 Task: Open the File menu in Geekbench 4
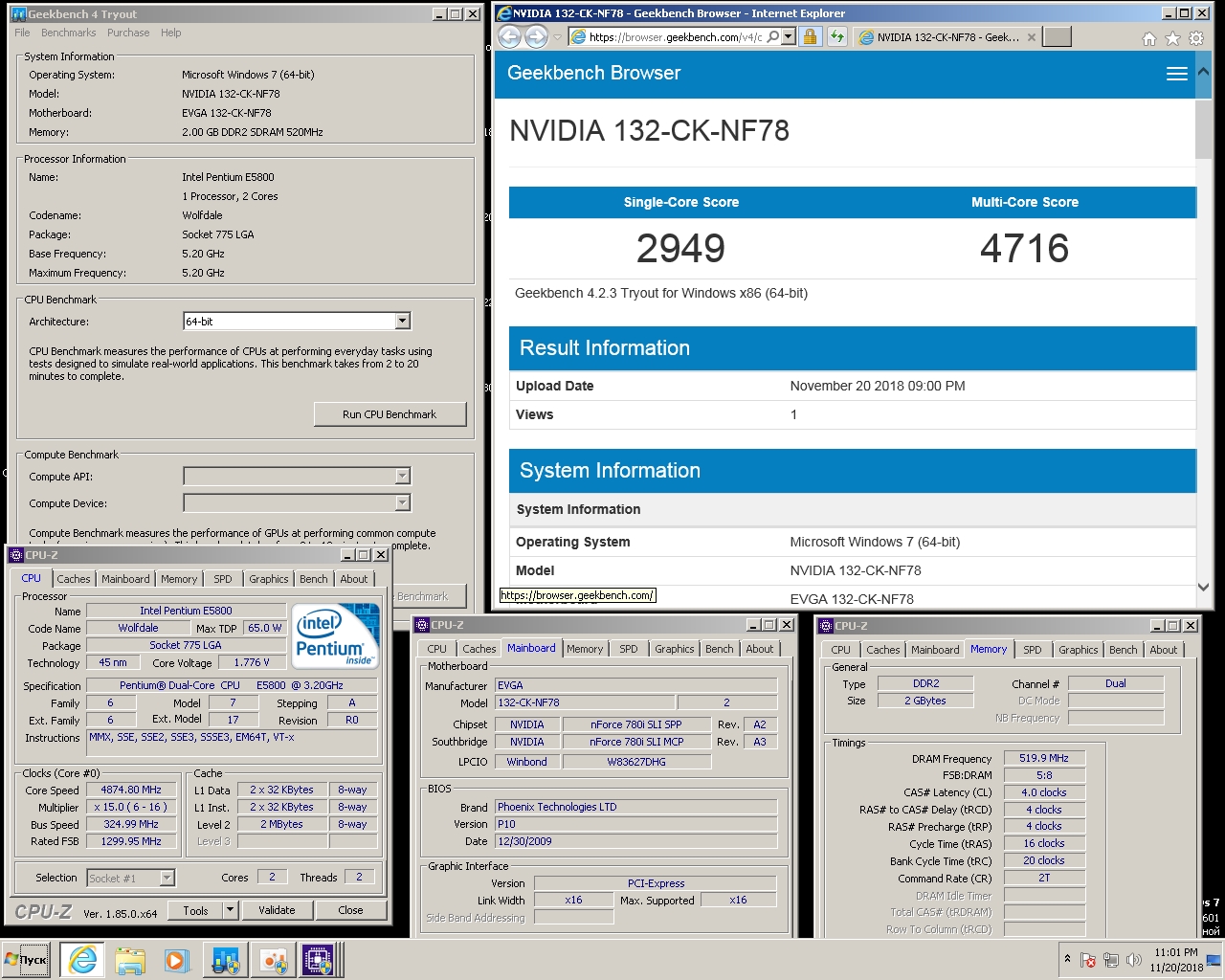(22, 33)
